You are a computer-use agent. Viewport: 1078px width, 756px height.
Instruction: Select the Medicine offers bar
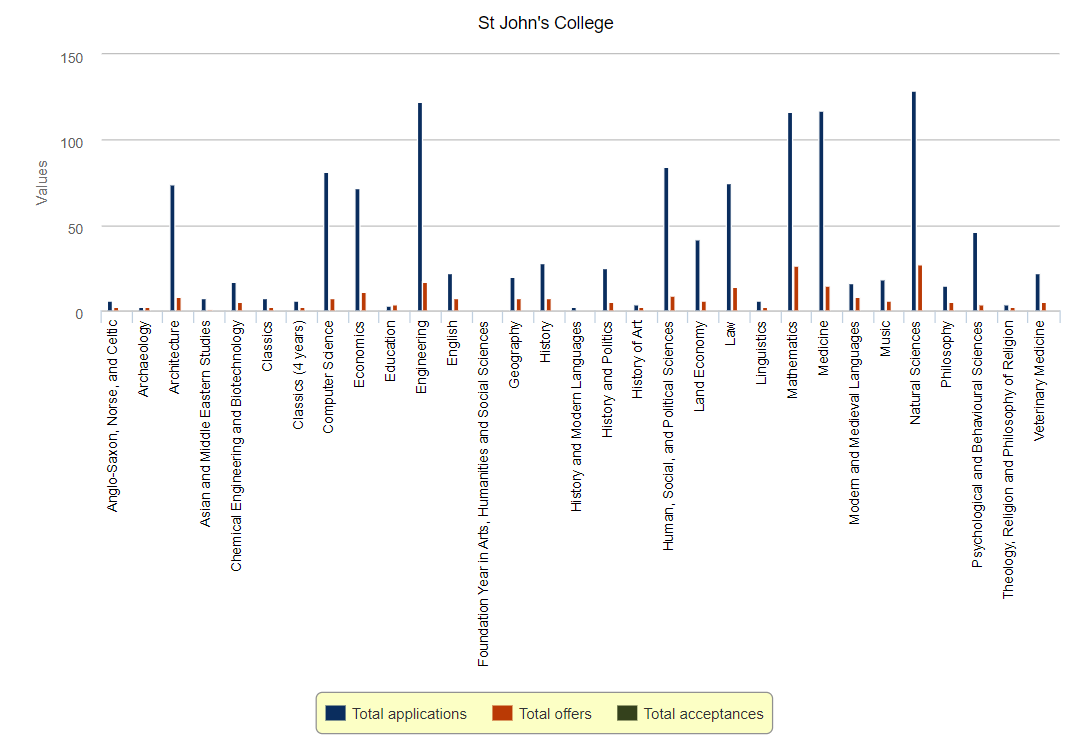[827, 299]
